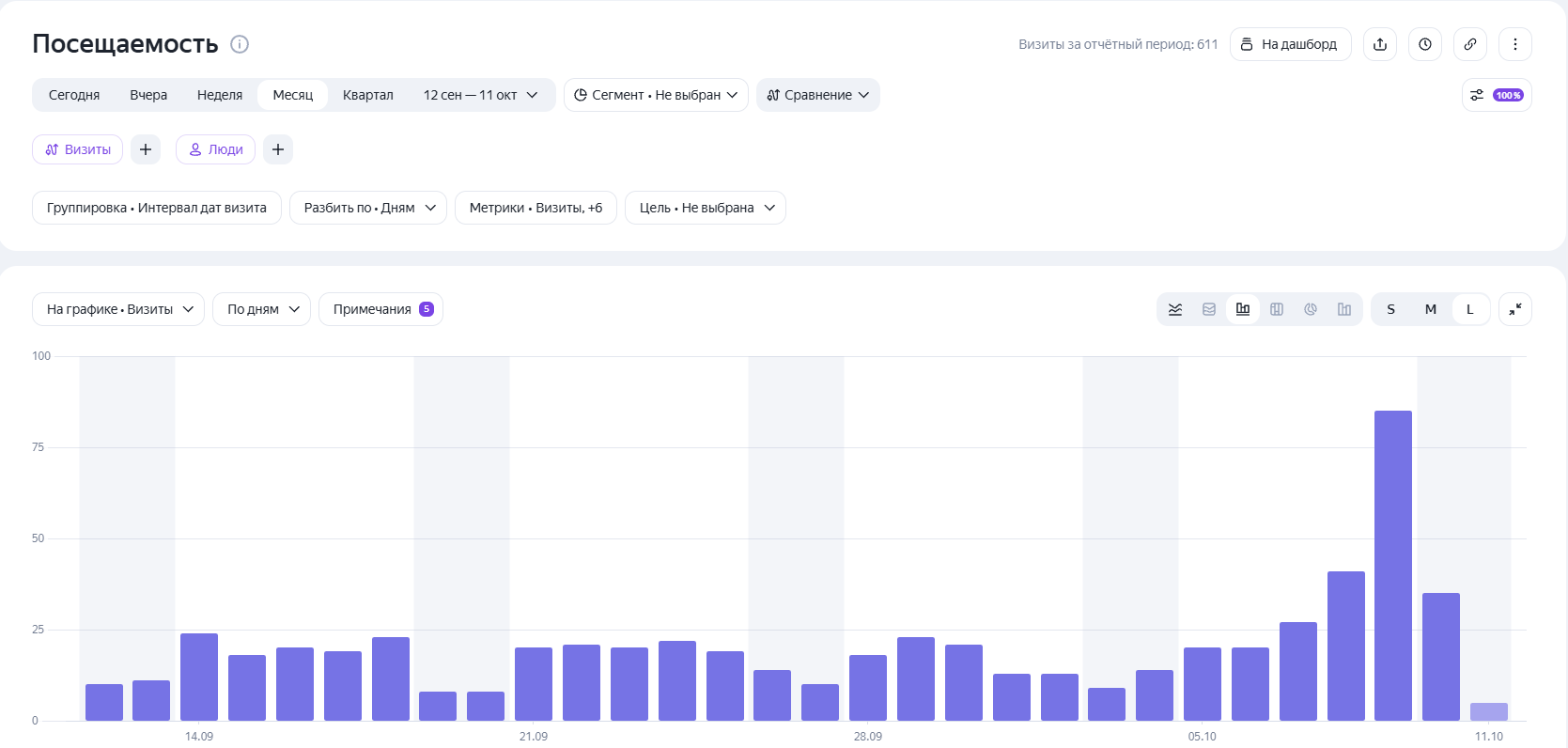This screenshot has width=1568, height=748.
Task: Switch chart to line graph view
Action: 1175,309
